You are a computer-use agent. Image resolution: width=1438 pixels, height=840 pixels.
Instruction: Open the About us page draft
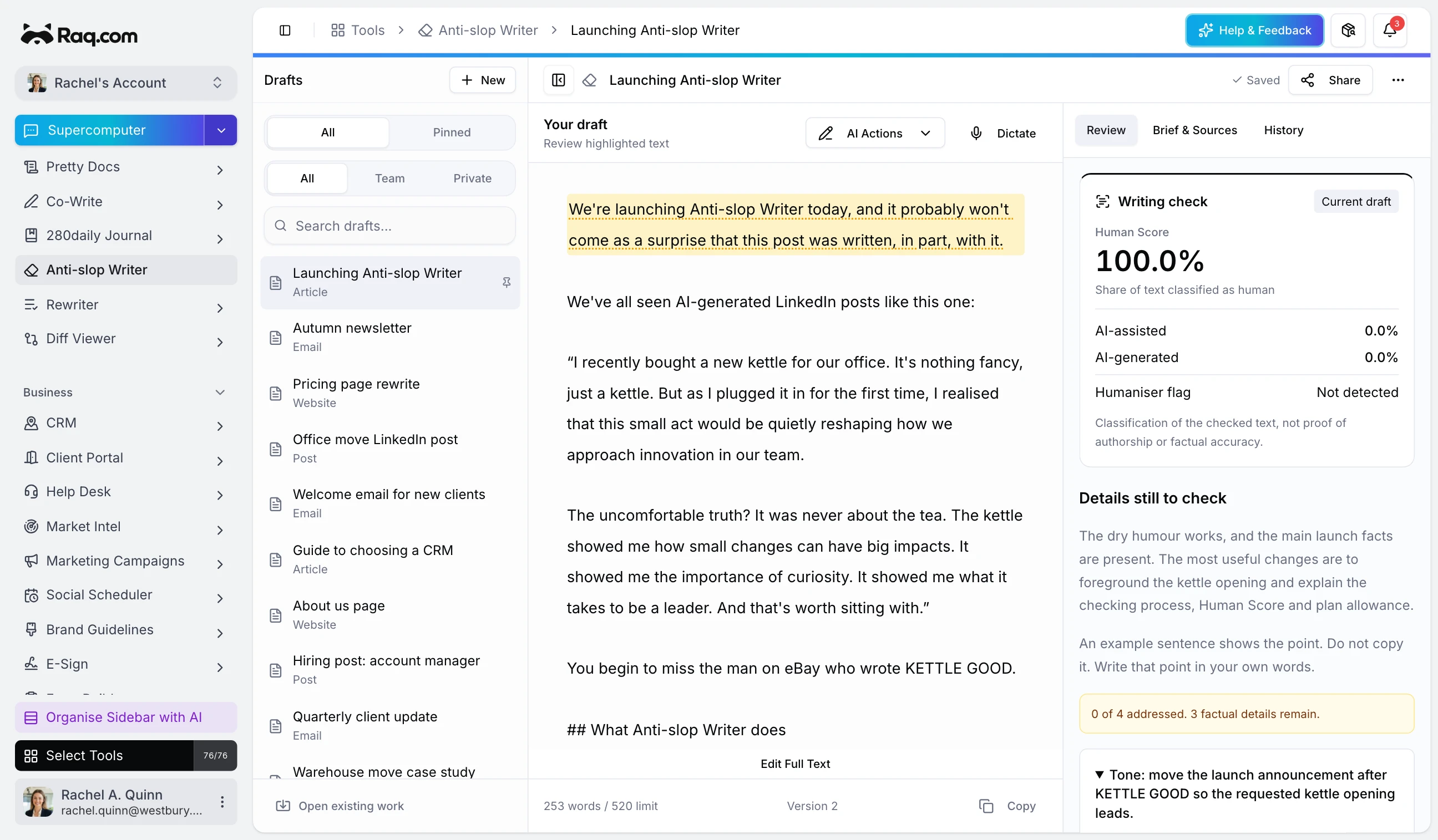390,615
